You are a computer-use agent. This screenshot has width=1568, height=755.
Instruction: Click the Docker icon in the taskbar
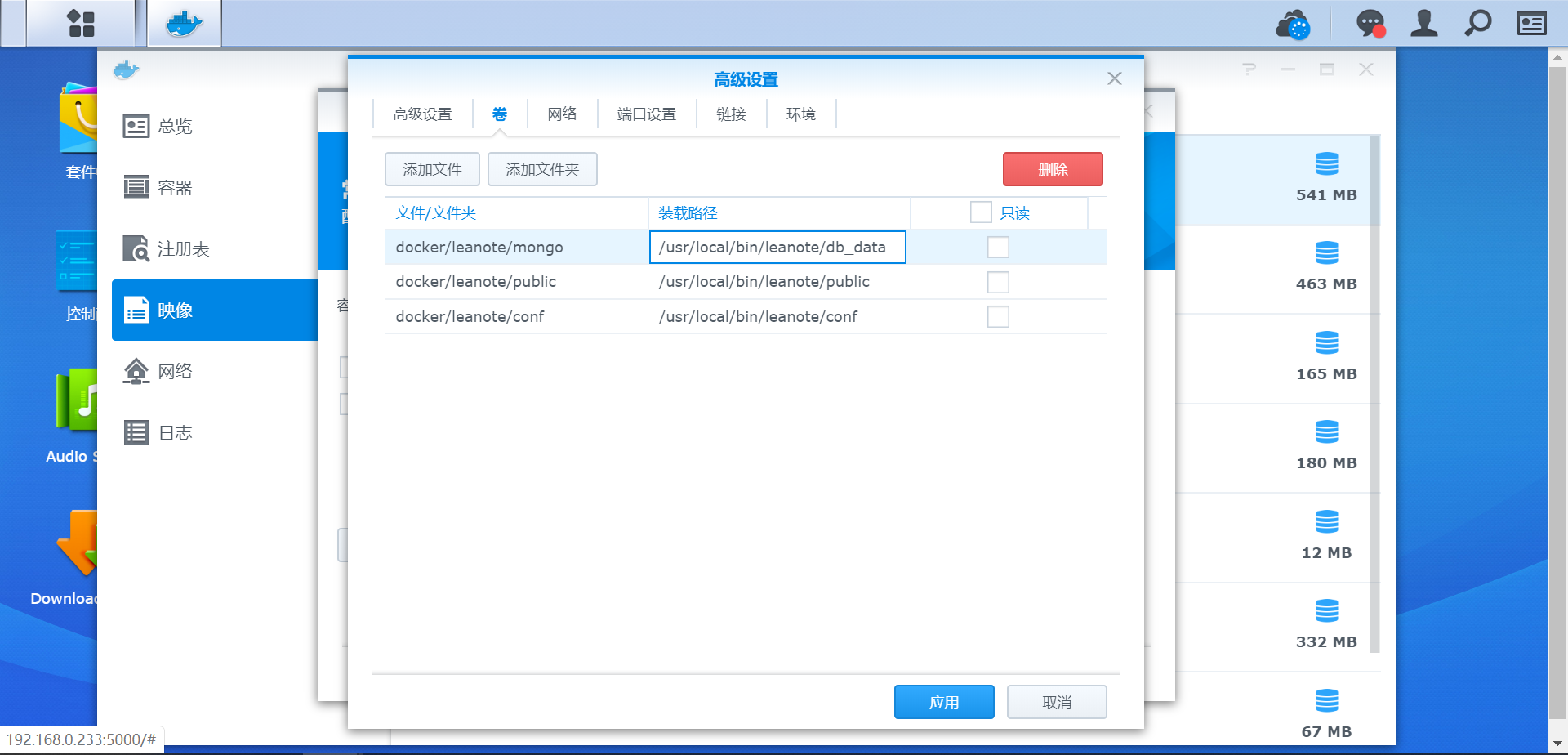183,23
